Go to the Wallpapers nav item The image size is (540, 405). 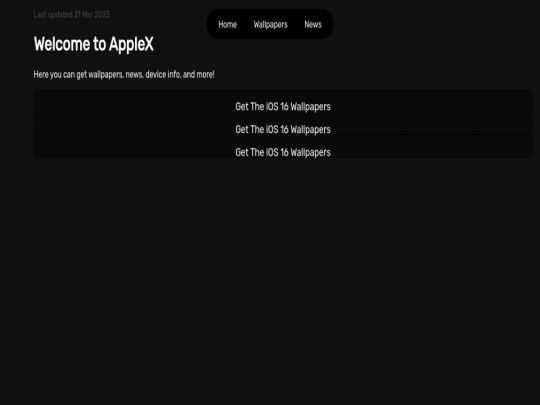tap(270, 25)
